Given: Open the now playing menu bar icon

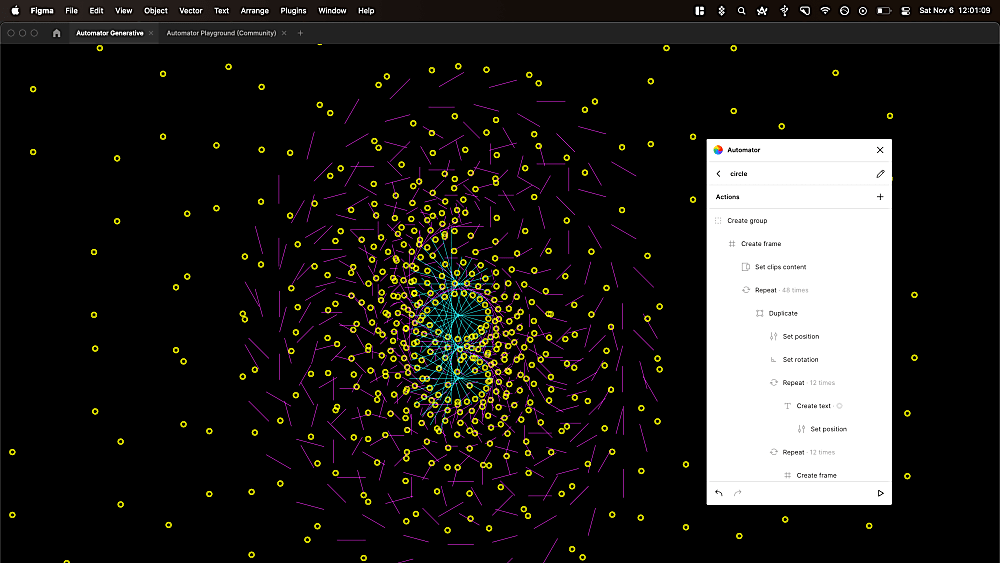Looking at the screenshot, I should 863,11.
